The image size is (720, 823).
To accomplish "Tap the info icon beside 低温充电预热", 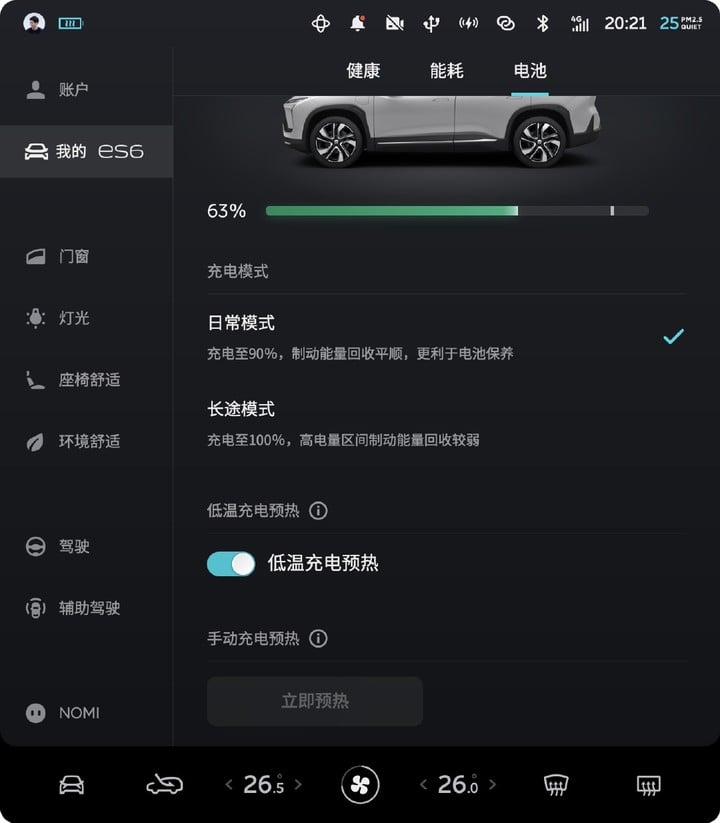I will point(318,510).
